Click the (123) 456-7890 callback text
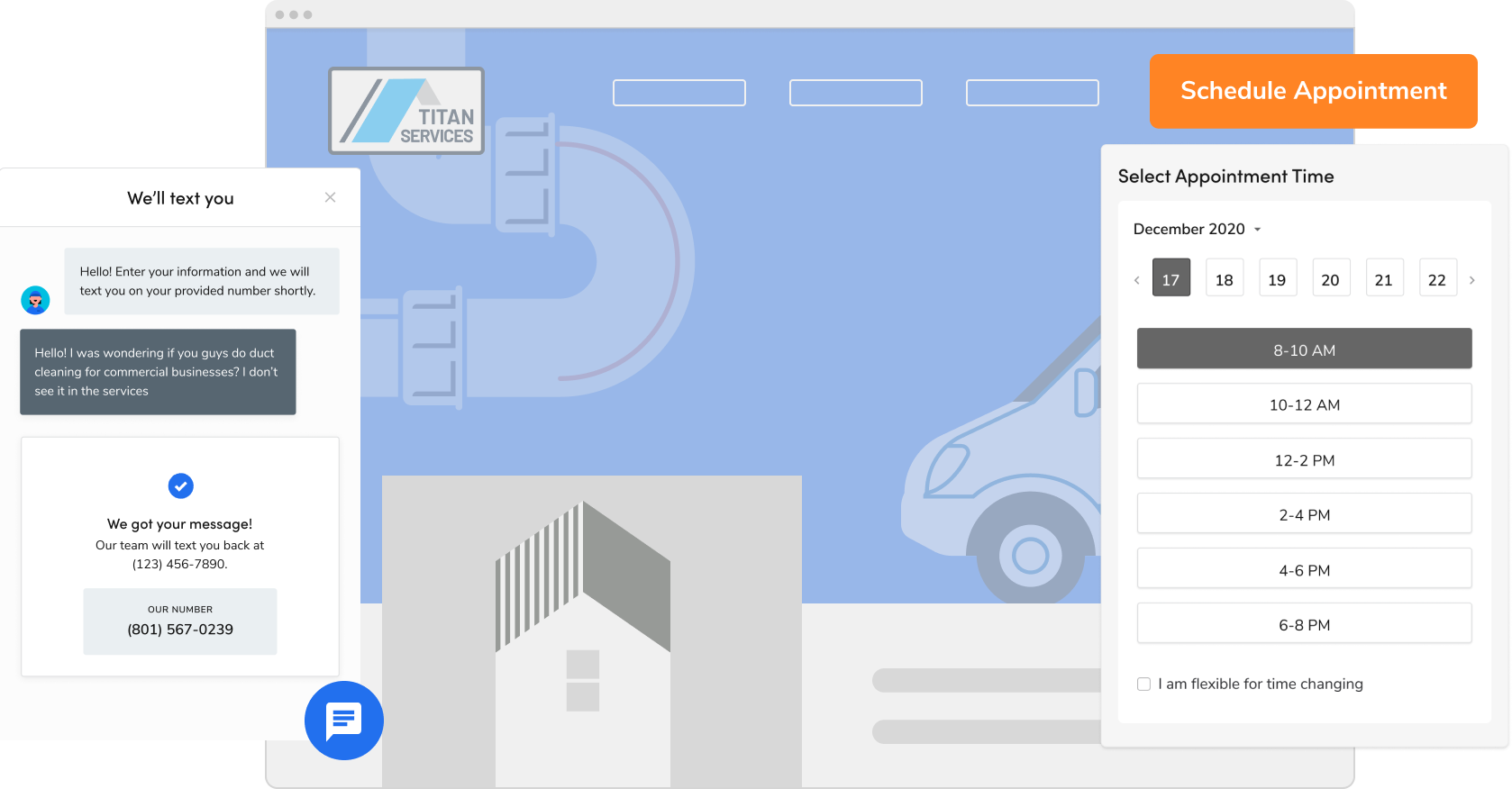This screenshot has width=1512, height=789. click(x=179, y=565)
